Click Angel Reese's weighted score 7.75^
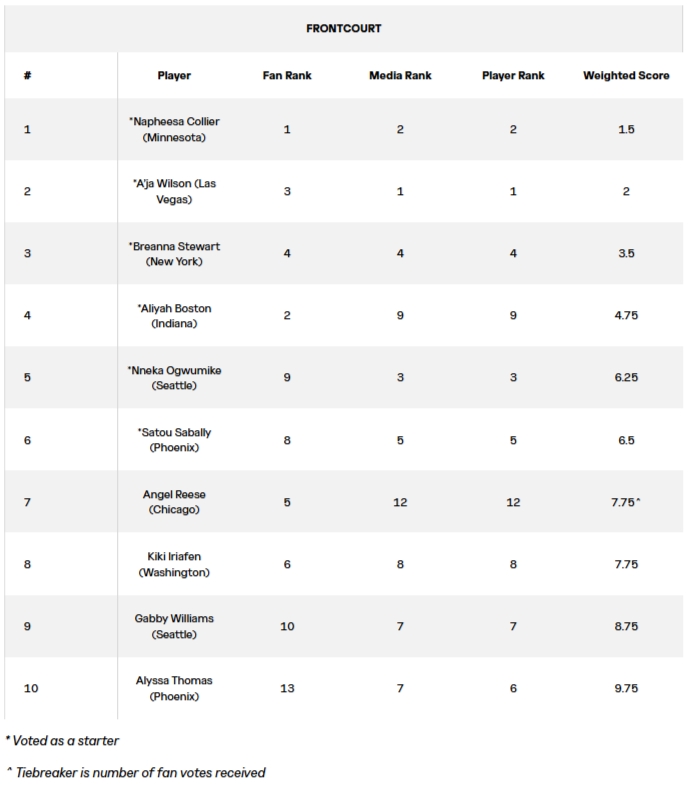 pyautogui.click(x=626, y=502)
